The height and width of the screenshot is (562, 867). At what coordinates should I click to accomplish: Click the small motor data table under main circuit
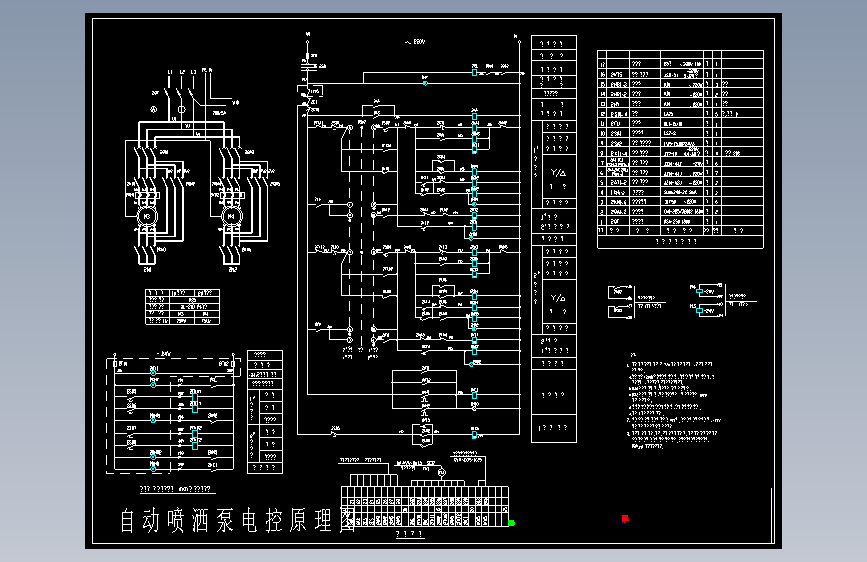[182, 306]
